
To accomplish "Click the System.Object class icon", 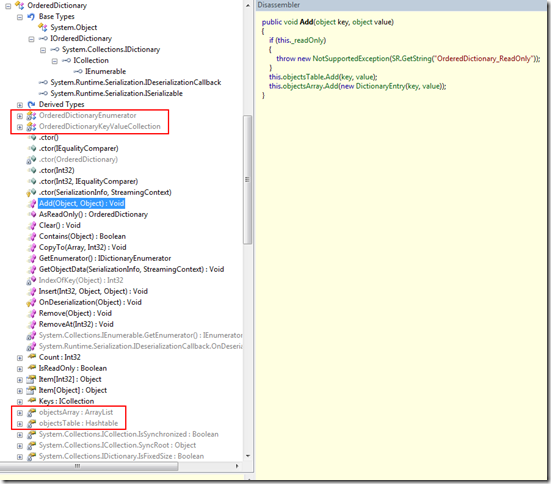I will click(43, 27).
